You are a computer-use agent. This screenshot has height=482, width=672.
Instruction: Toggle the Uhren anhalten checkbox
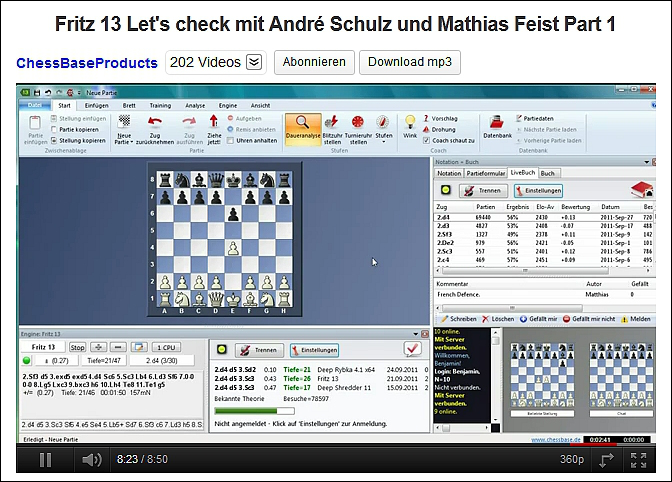[x=231, y=141]
